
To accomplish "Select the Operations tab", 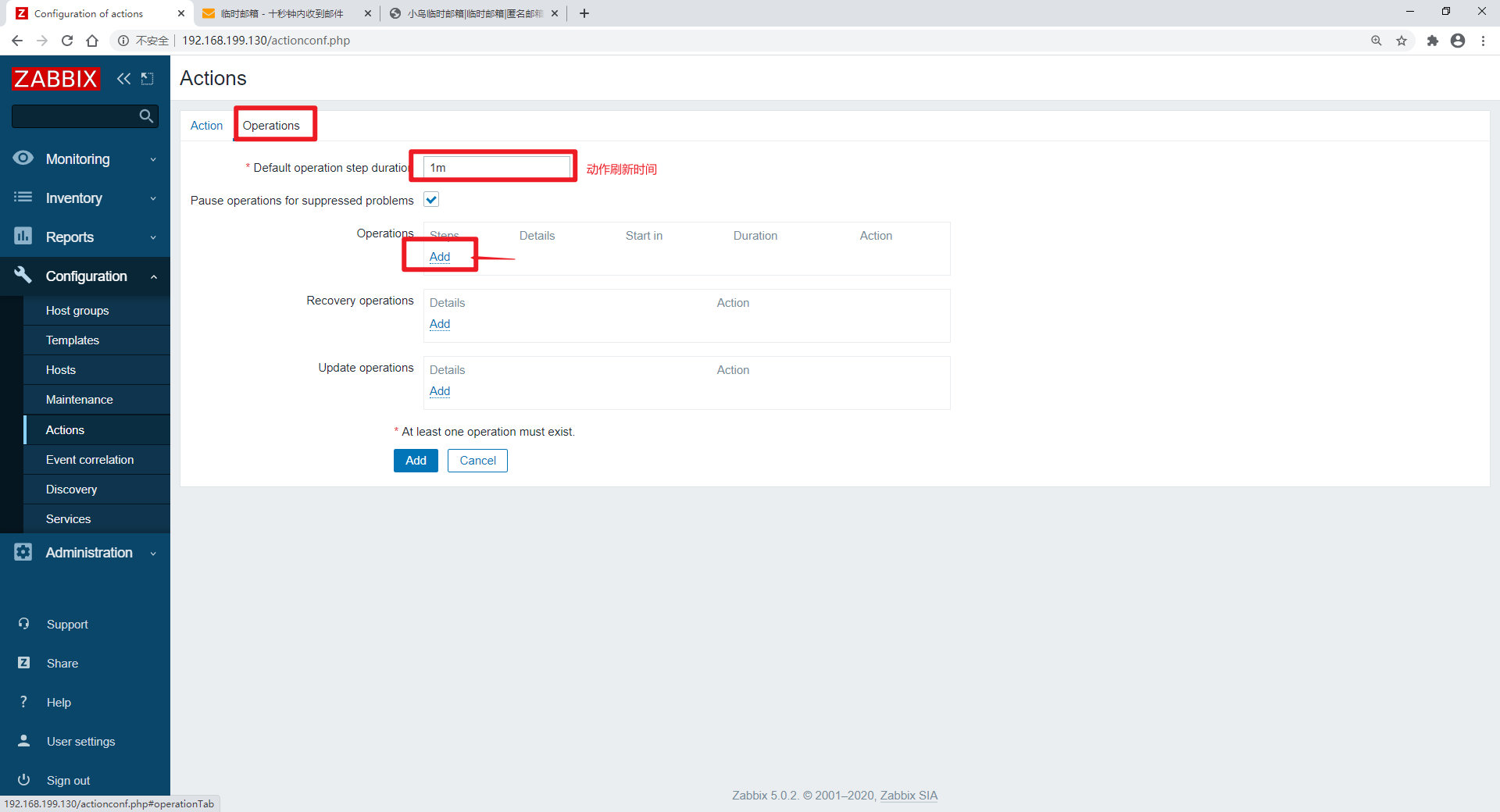I will tap(271, 126).
